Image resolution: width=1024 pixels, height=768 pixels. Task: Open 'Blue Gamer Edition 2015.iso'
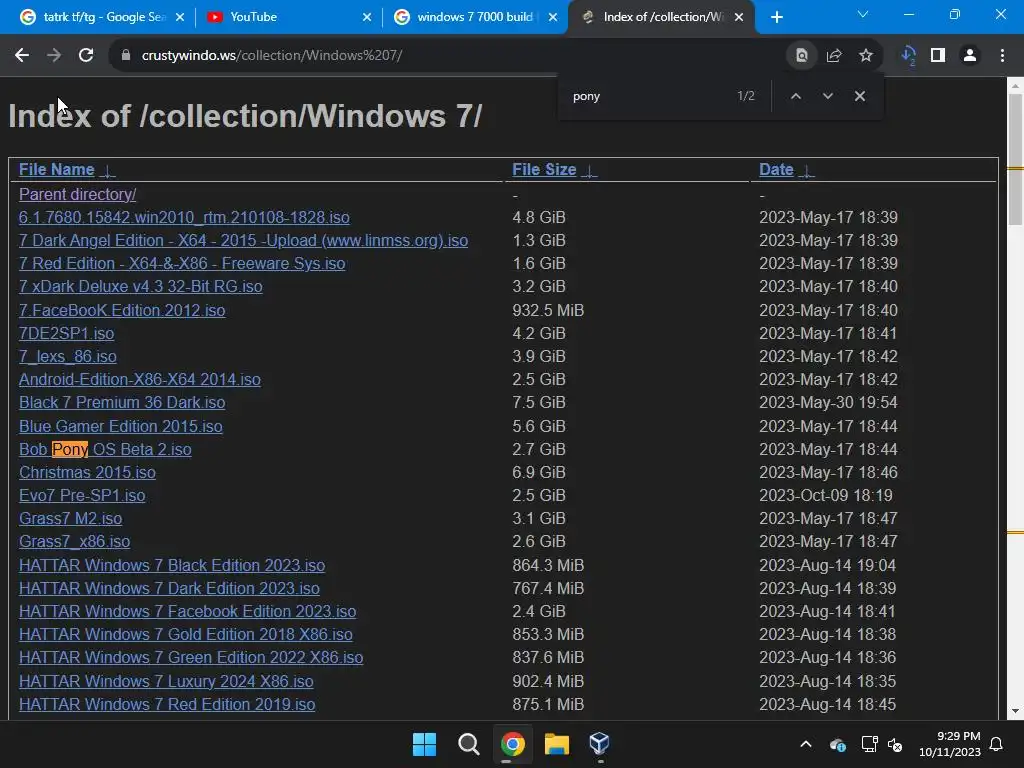tap(121, 426)
